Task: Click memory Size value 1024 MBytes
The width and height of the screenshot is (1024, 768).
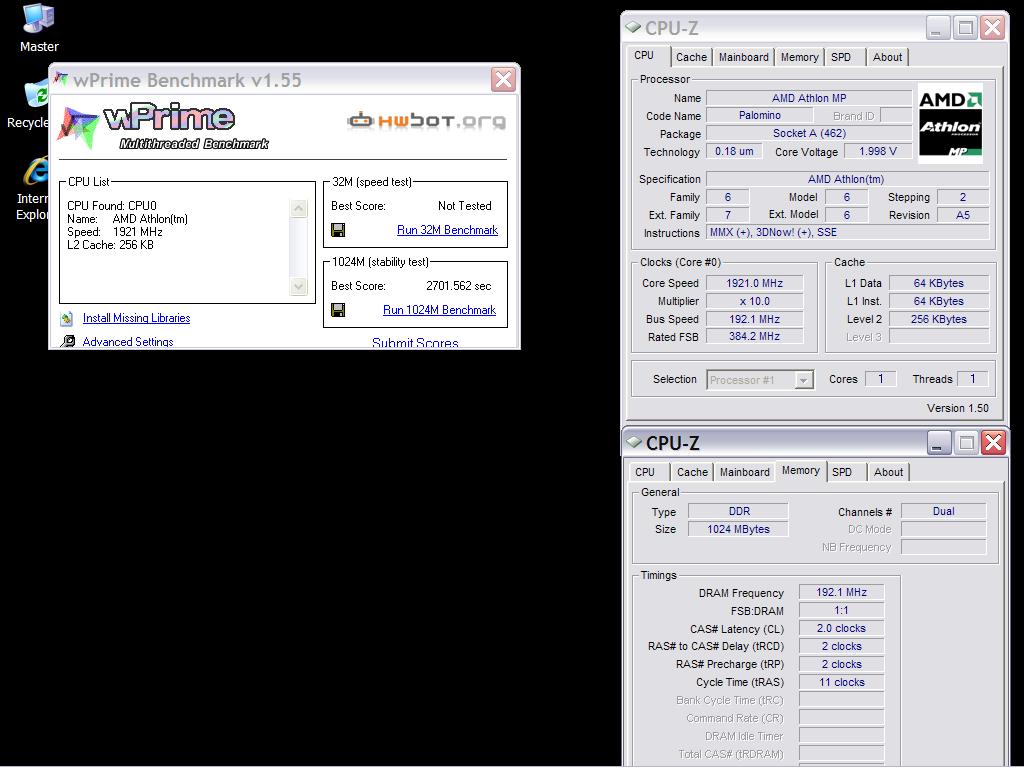Action: coord(739,529)
